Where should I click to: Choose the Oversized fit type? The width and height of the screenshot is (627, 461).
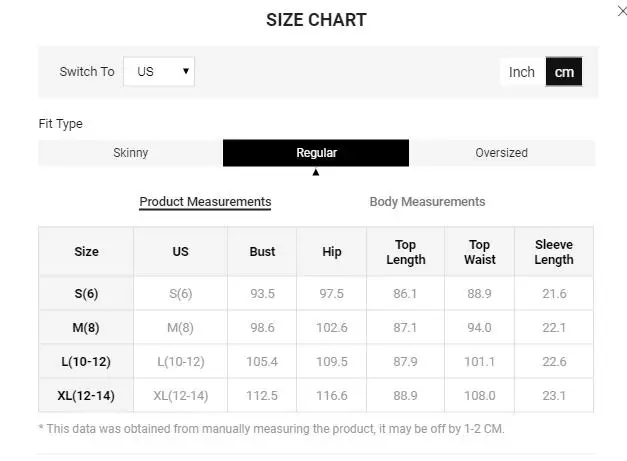coord(501,153)
